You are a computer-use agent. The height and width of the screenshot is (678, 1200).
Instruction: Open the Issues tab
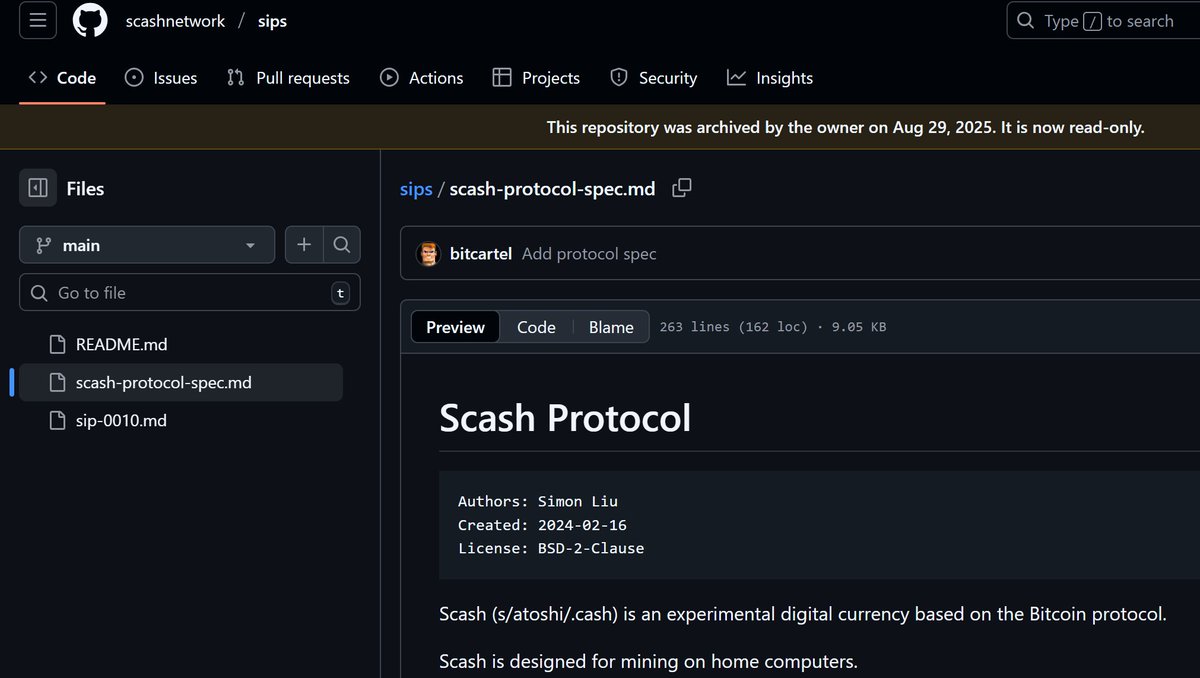[x=161, y=78]
